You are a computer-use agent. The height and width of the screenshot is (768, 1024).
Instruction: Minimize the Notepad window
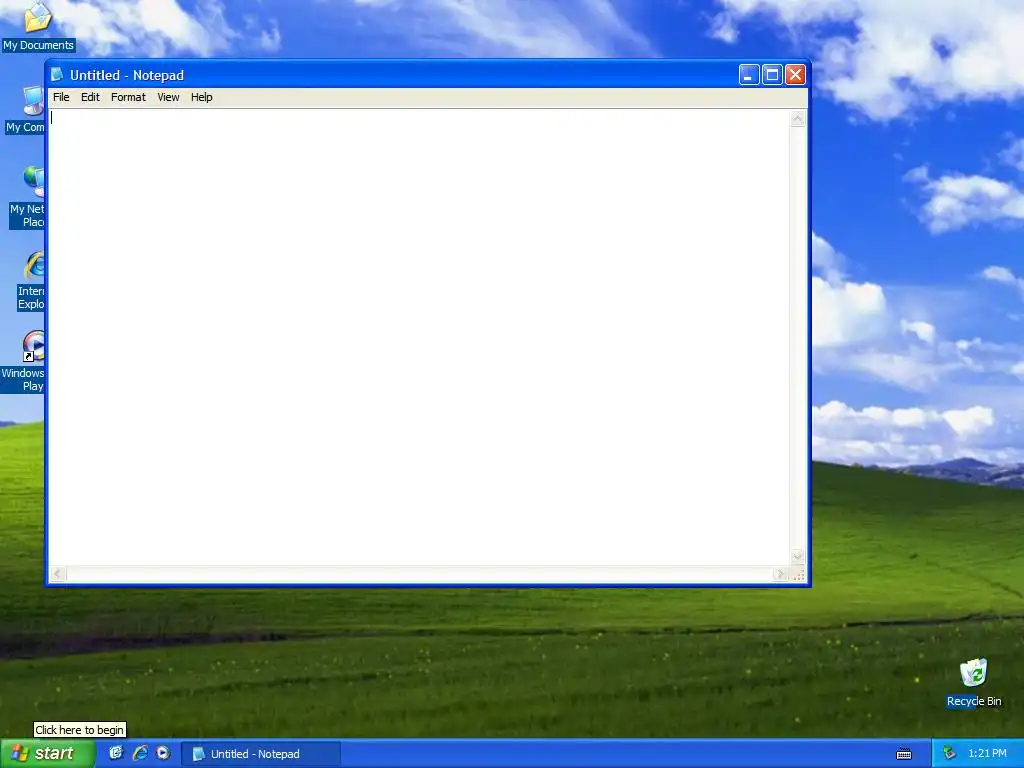(x=749, y=75)
